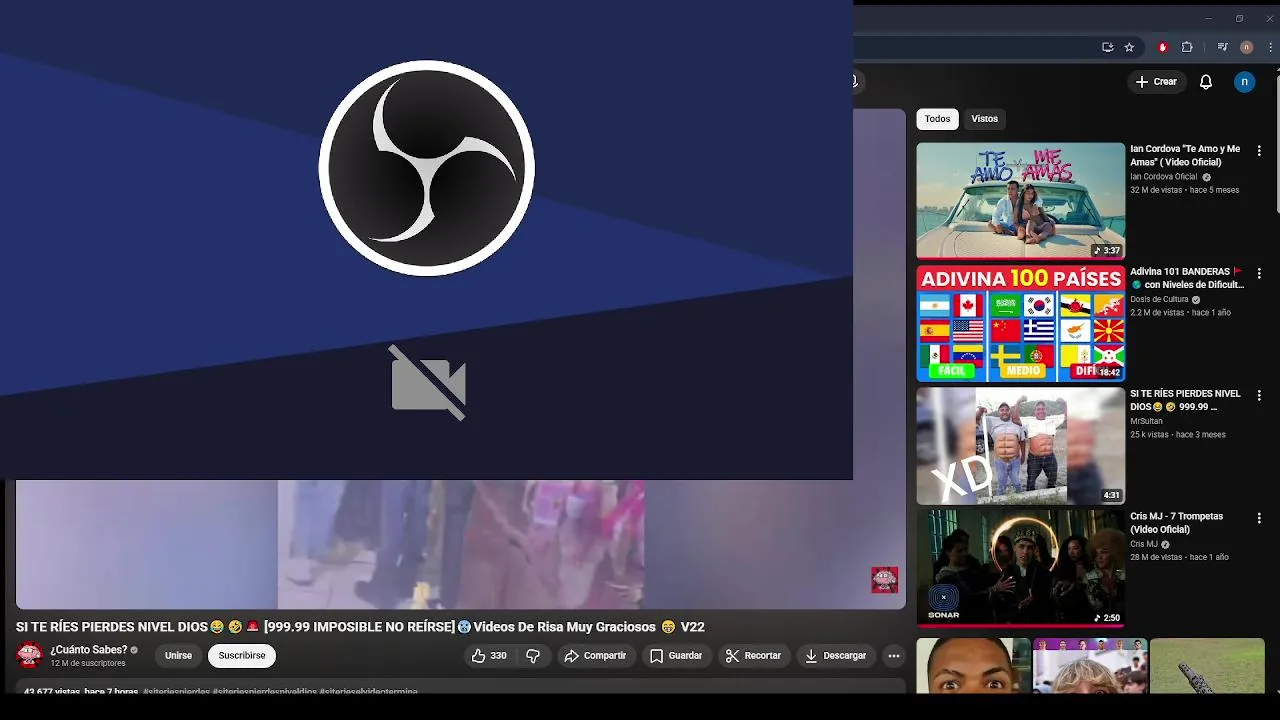Open the Chrome extensions puzzle icon

[1187, 47]
